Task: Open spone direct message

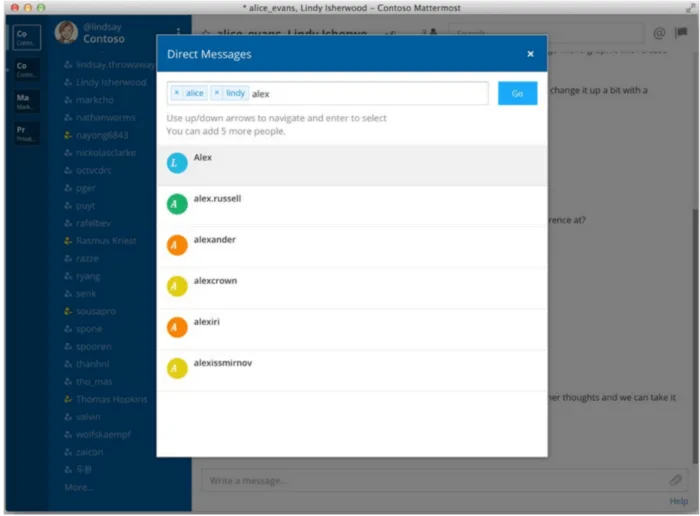Action: (x=83, y=329)
